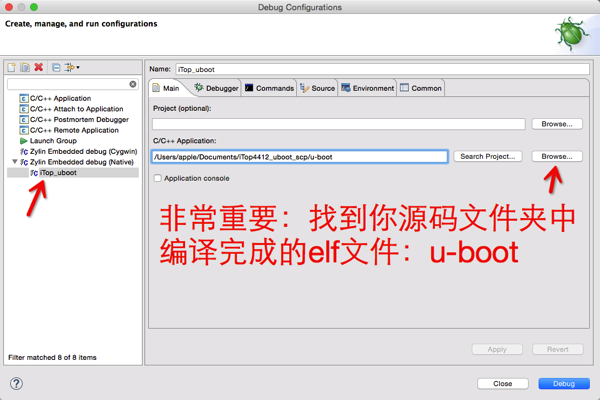Browse for a project
The height and width of the screenshot is (400, 600).
(x=557, y=124)
